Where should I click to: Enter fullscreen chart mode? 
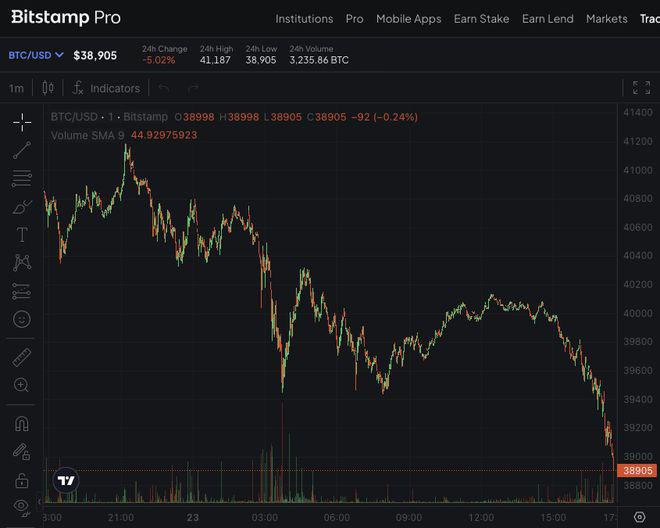[x=641, y=88]
